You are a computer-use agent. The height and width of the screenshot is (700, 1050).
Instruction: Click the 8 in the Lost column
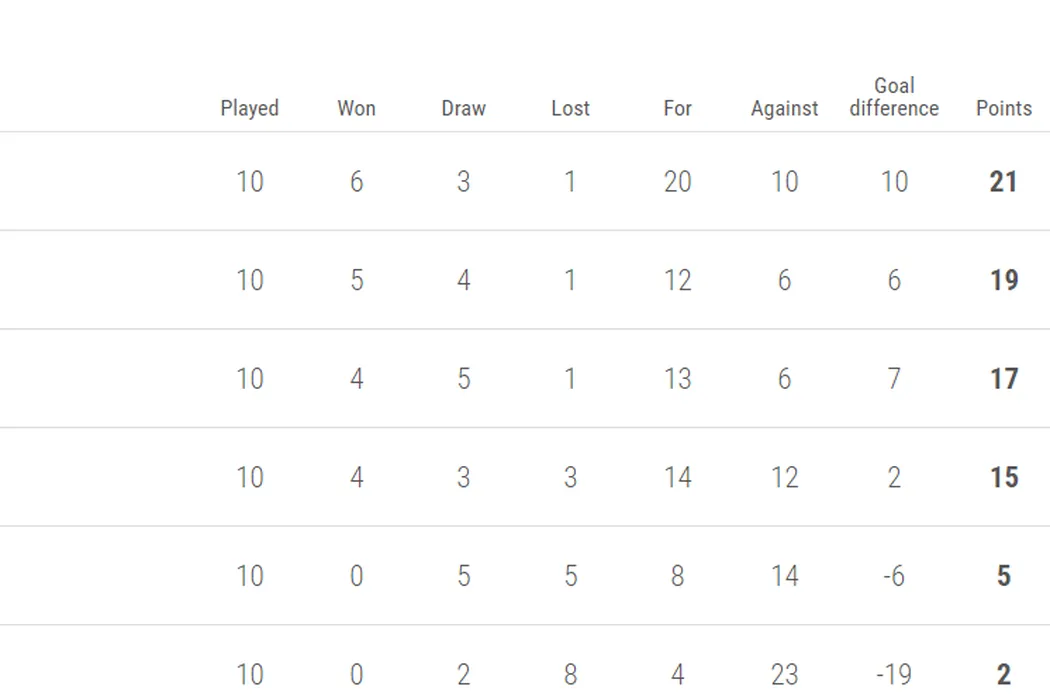[x=570, y=675]
